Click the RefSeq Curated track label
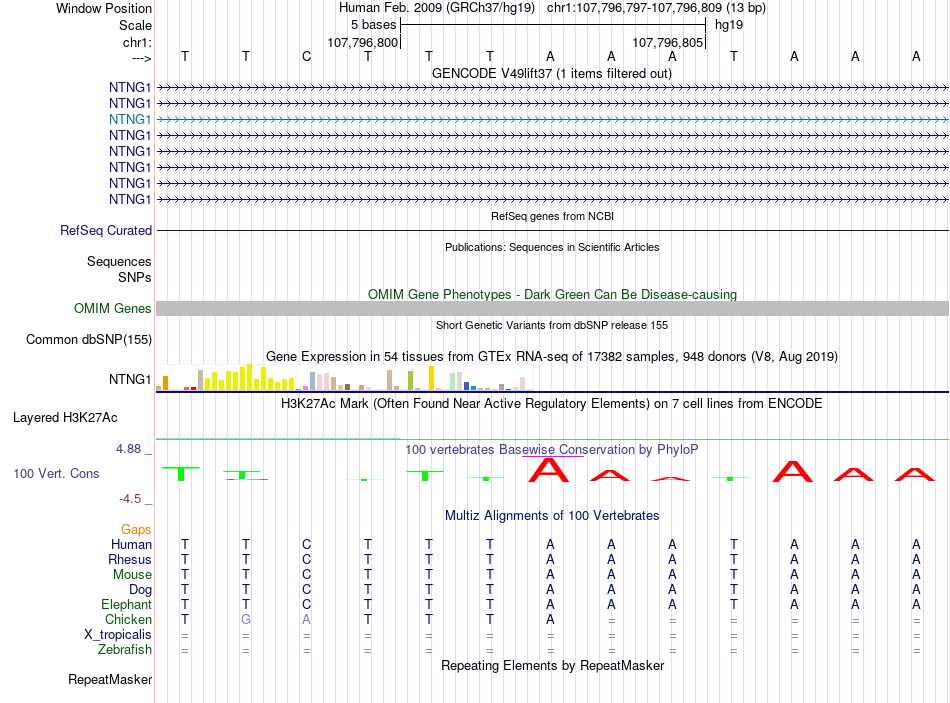The width and height of the screenshot is (950, 703). pyautogui.click(x=105, y=230)
